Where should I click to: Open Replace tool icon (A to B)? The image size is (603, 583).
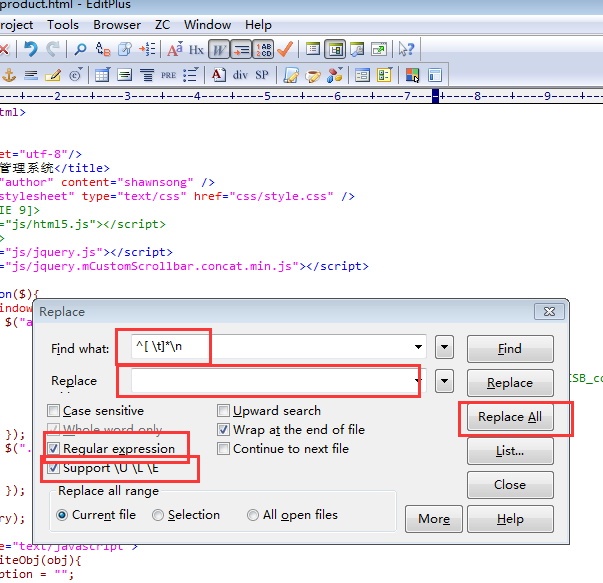coord(103,49)
